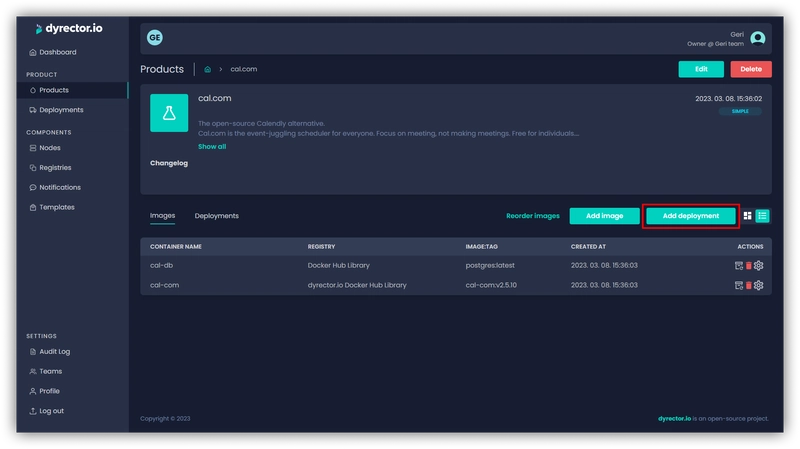Open the user profile avatar icon

click(x=758, y=38)
